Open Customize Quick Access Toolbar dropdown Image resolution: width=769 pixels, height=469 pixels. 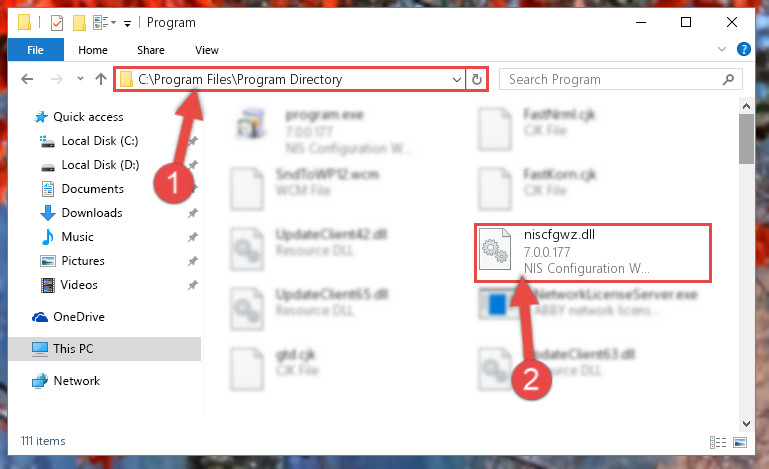tap(128, 24)
